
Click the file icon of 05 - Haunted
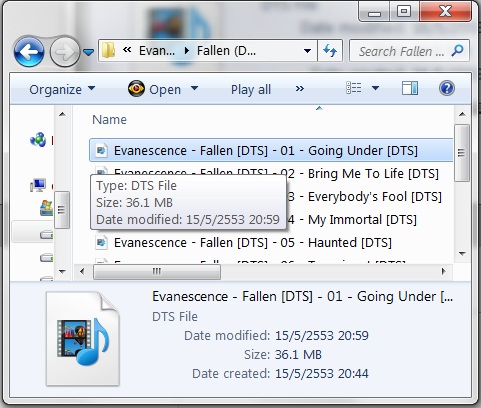[x=101, y=242]
